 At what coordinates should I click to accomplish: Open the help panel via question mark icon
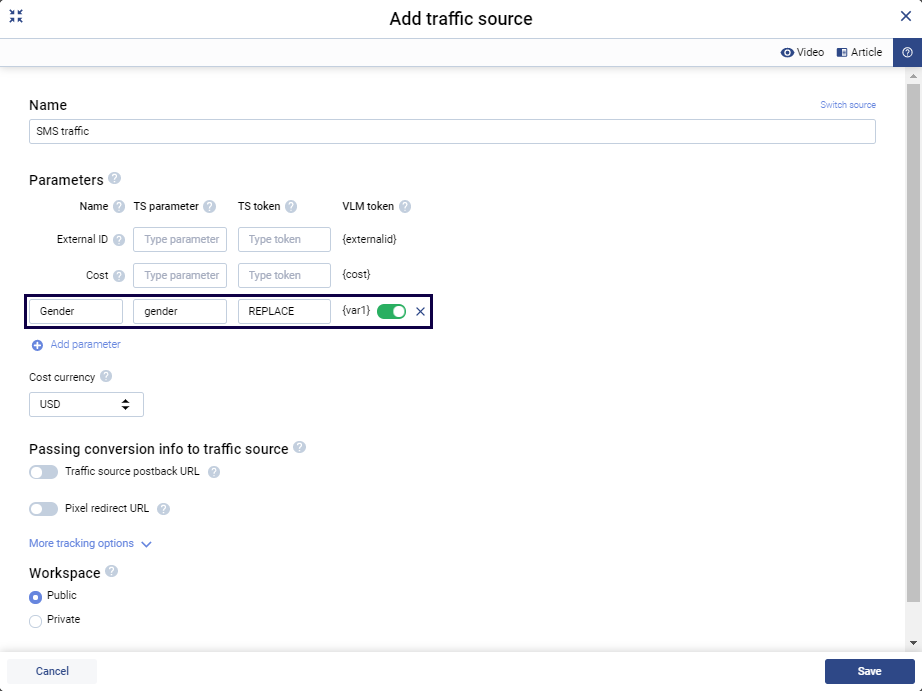(906, 51)
